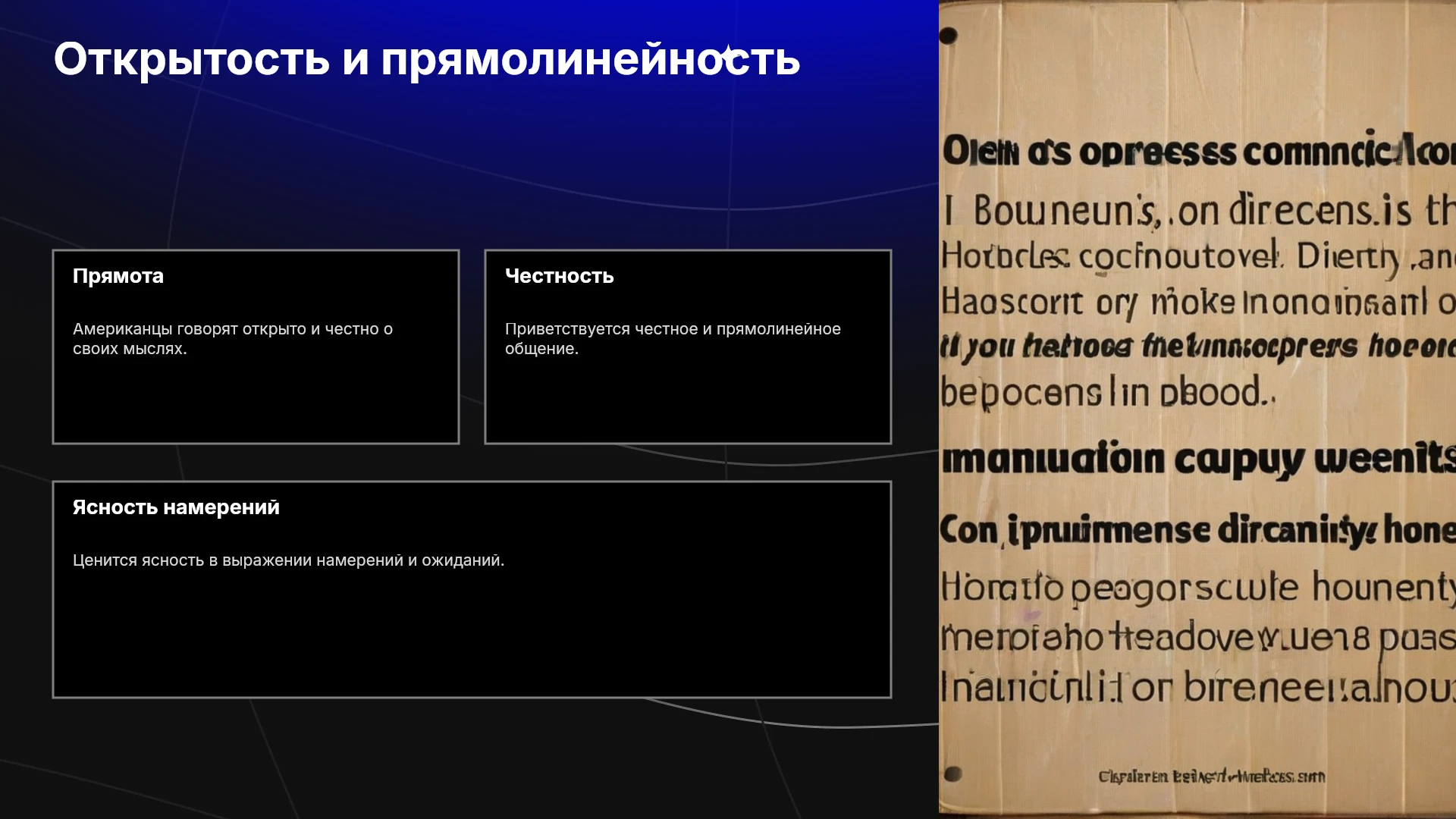This screenshot has width=1456, height=819.
Task: Select the slide title "Открытость и прямолинейность"
Action: (x=427, y=59)
